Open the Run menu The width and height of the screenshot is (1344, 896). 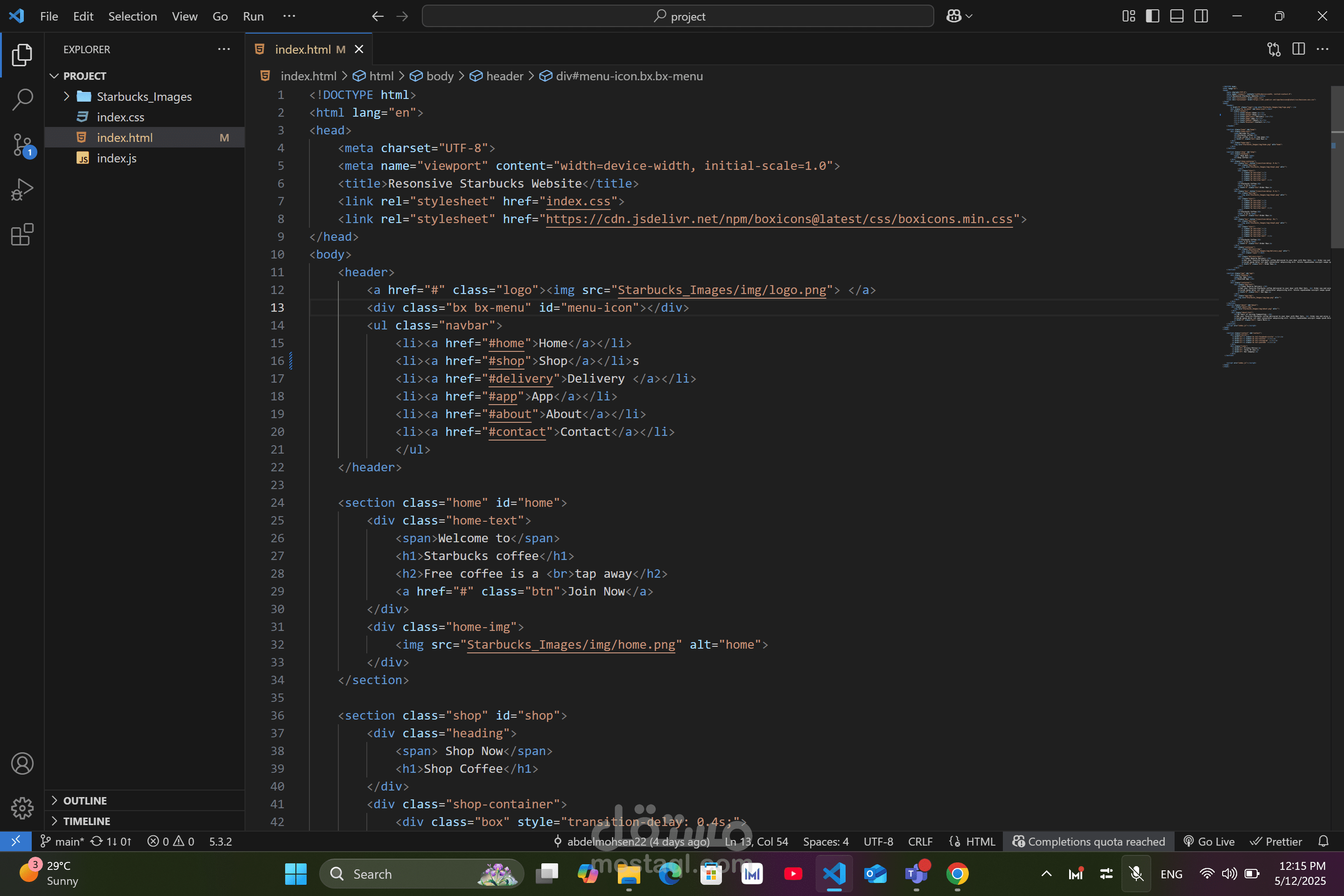(253, 16)
